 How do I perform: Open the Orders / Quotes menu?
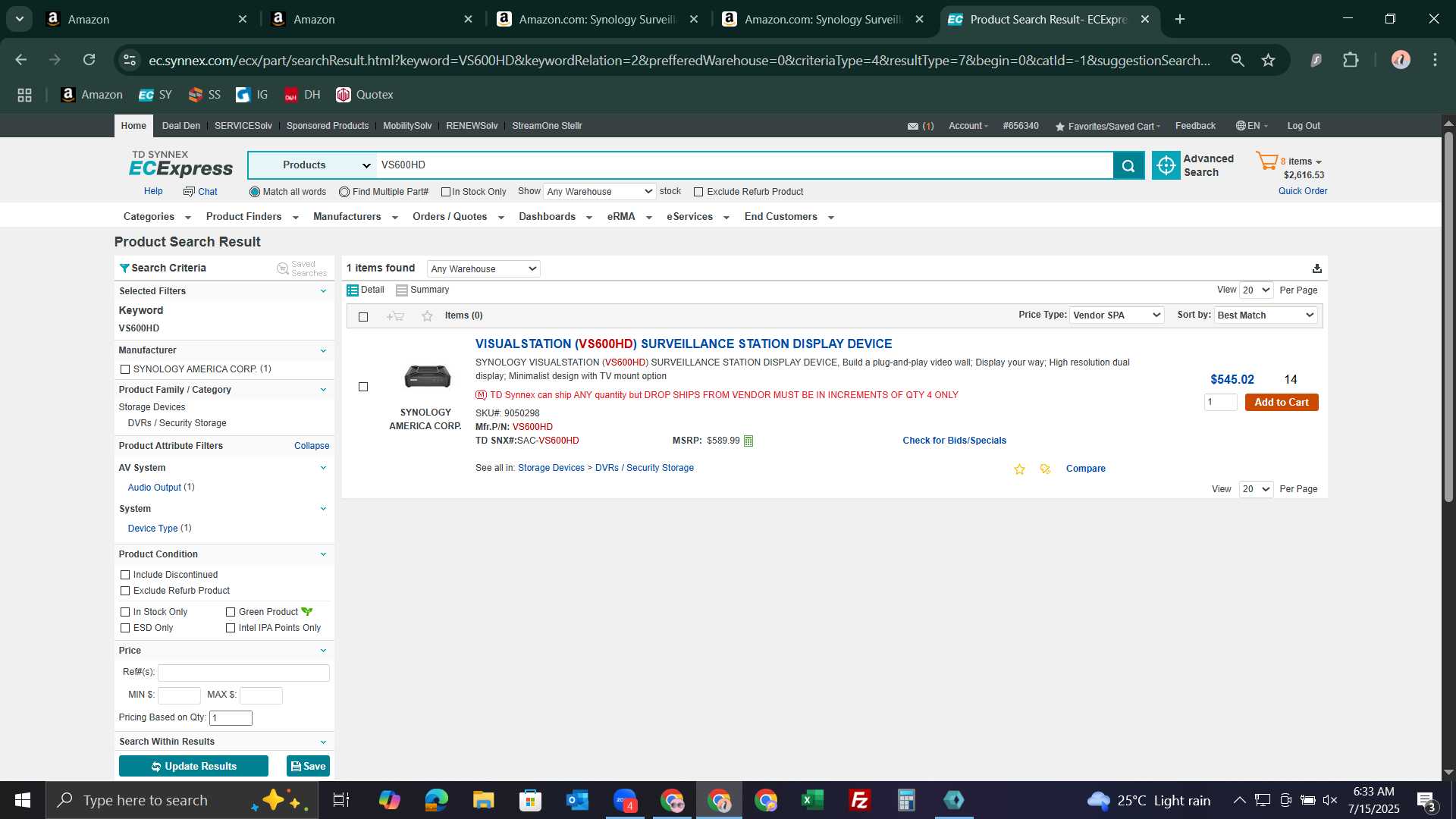tap(458, 217)
